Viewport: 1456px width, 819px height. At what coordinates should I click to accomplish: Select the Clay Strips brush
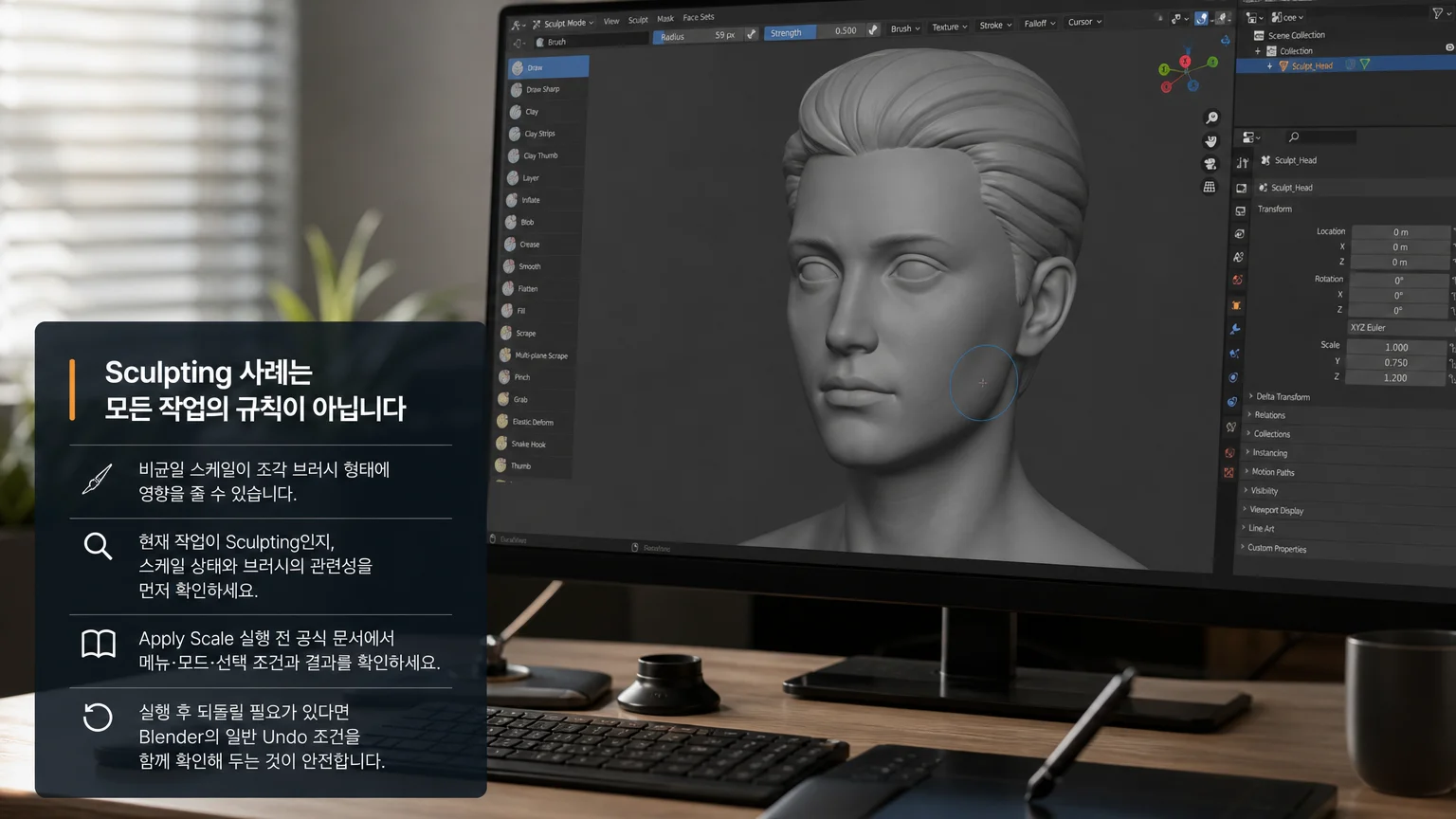545,134
